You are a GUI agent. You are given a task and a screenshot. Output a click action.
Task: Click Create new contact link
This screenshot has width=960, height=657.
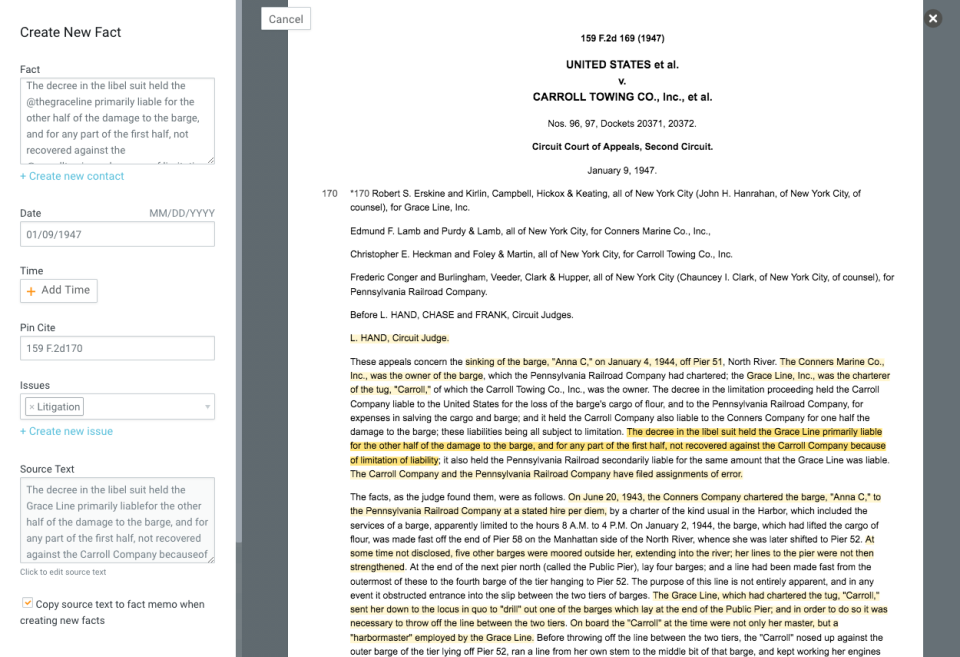pyautogui.click(x=72, y=176)
